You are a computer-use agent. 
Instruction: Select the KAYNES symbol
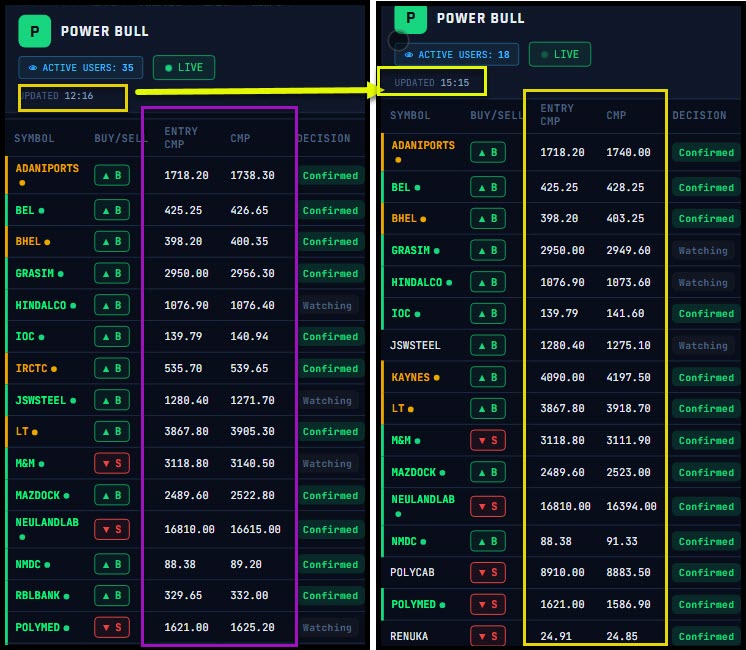[411, 377]
